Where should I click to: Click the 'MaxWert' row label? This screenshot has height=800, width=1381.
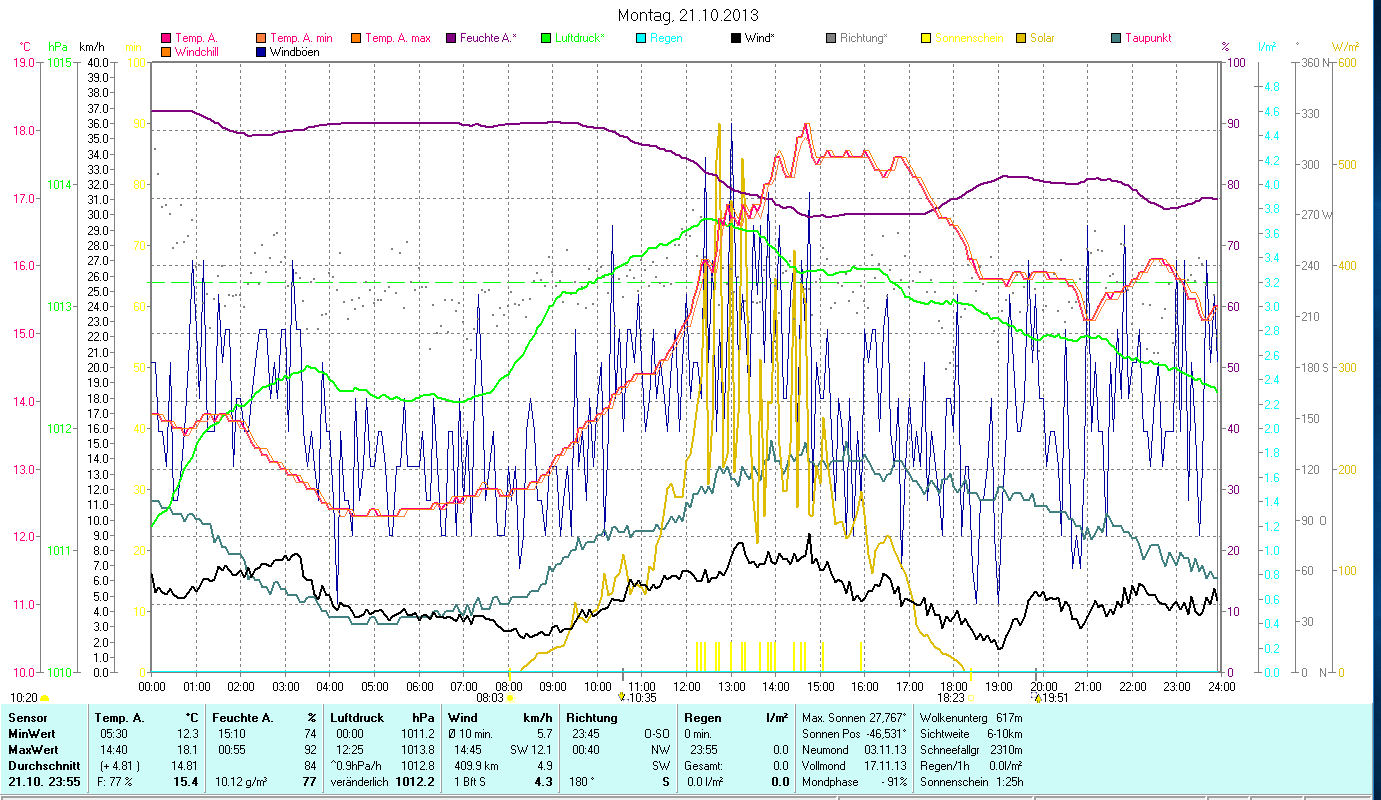(31, 750)
